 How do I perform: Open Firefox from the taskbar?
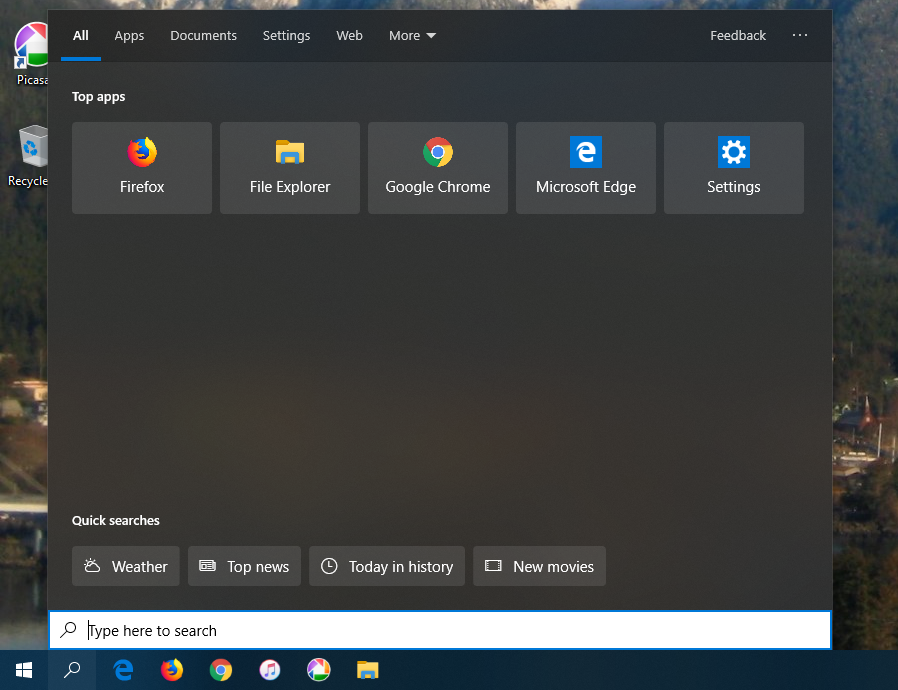pyautogui.click(x=172, y=670)
